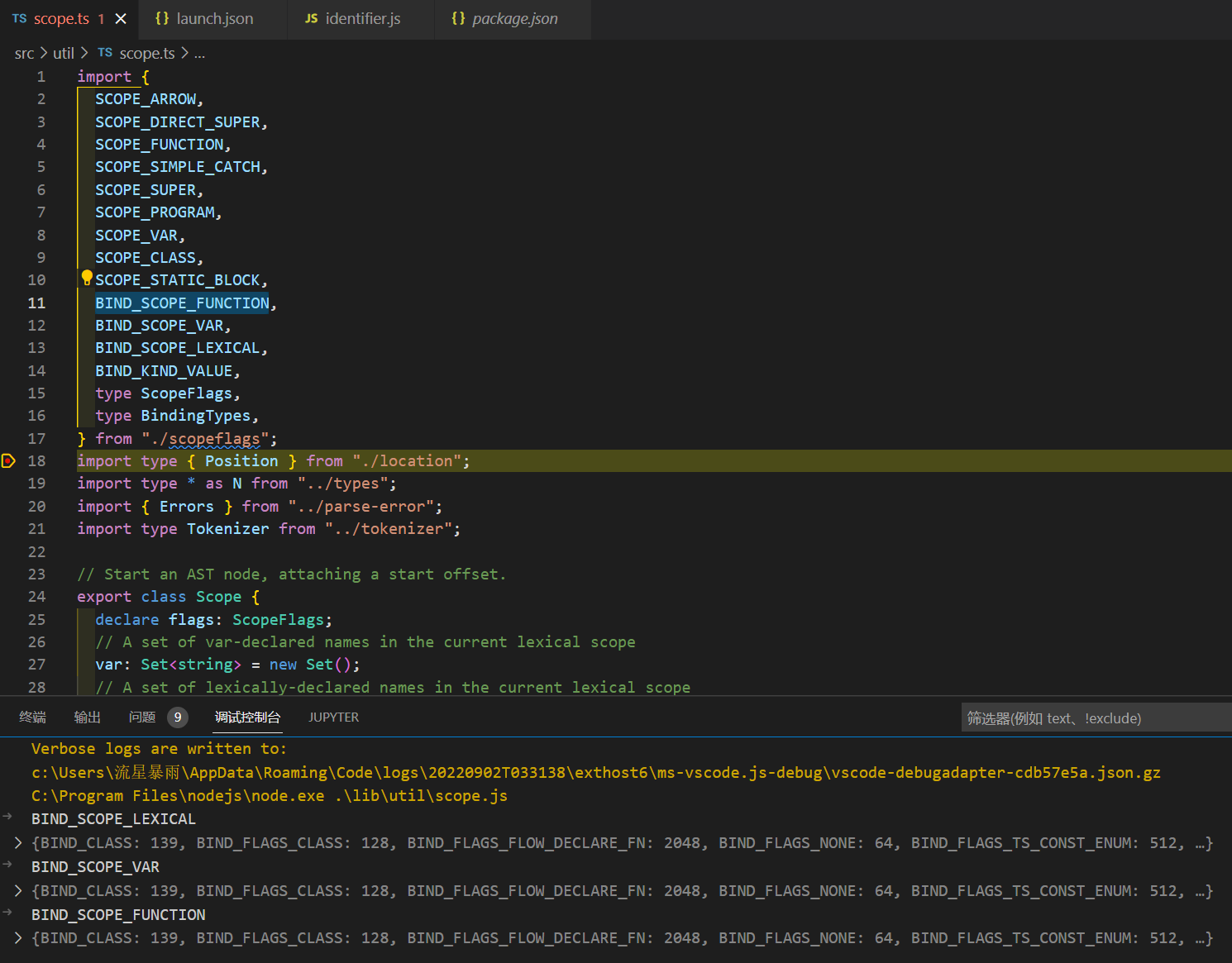The height and width of the screenshot is (963, 1232).
Task: Open the 终端 terminal panel tab
Action: [33, 717]
